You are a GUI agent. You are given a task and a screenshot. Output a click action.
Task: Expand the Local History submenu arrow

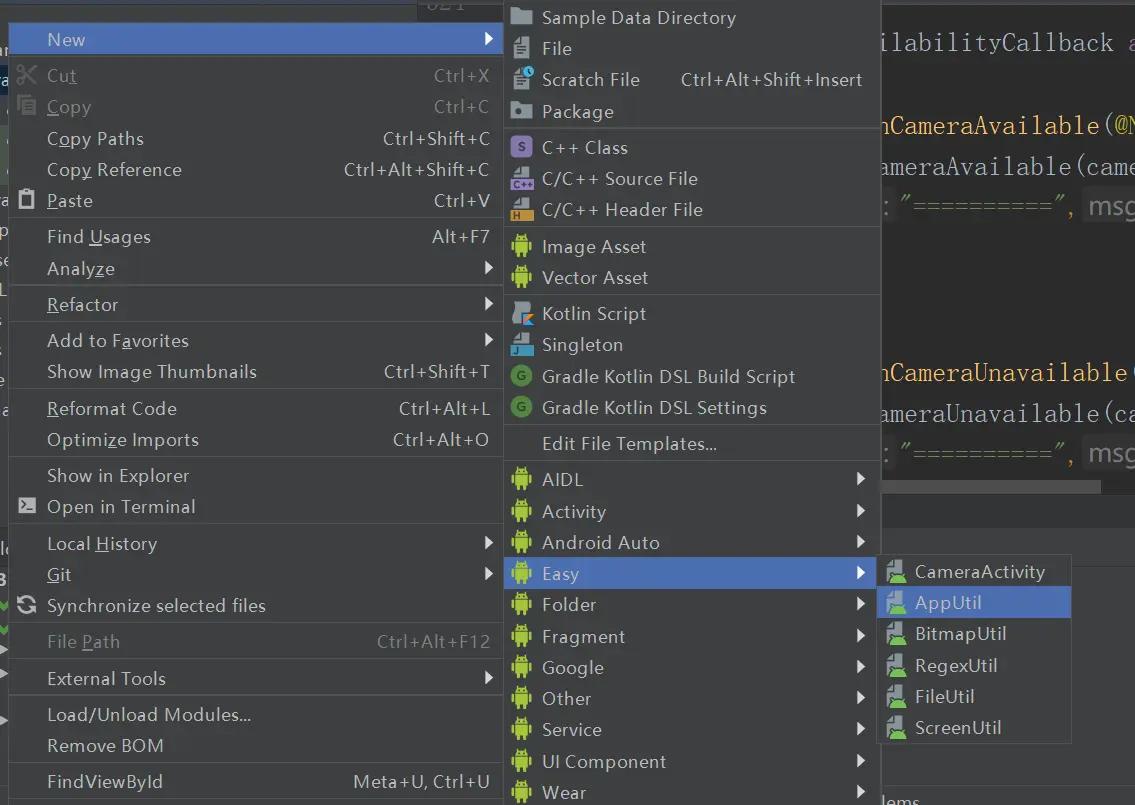coord(489,543)
